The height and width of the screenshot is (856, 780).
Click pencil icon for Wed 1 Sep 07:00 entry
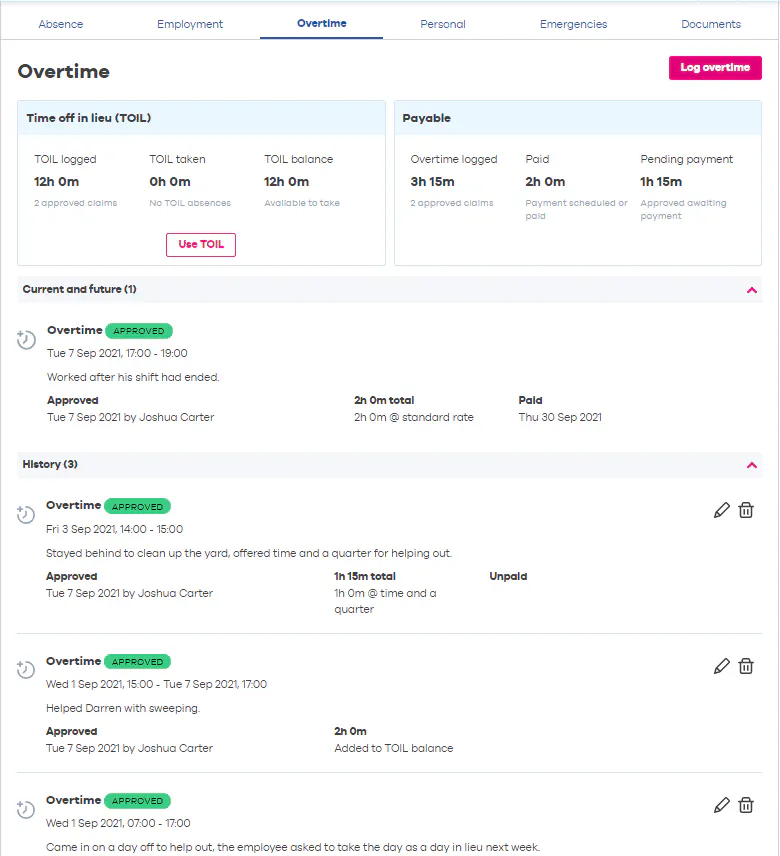[722, 805]
